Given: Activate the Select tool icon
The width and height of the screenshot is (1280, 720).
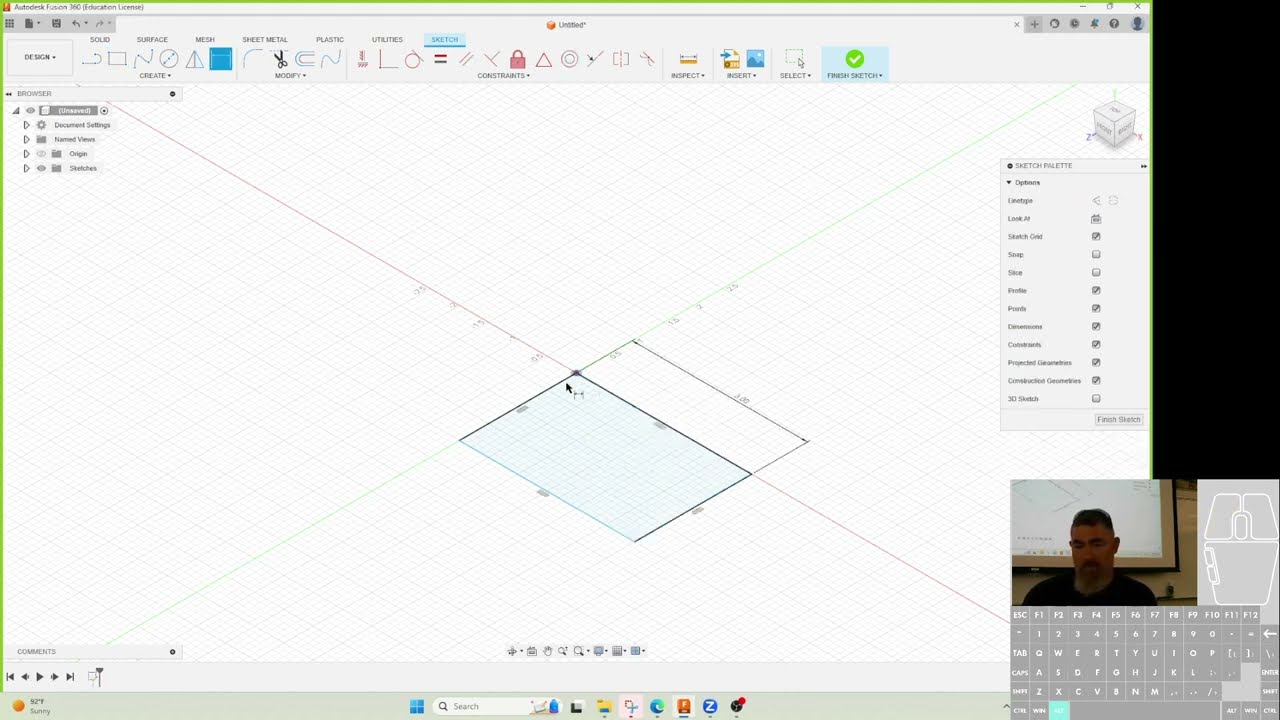Looking at the screenshot, I should click(795, 59).
